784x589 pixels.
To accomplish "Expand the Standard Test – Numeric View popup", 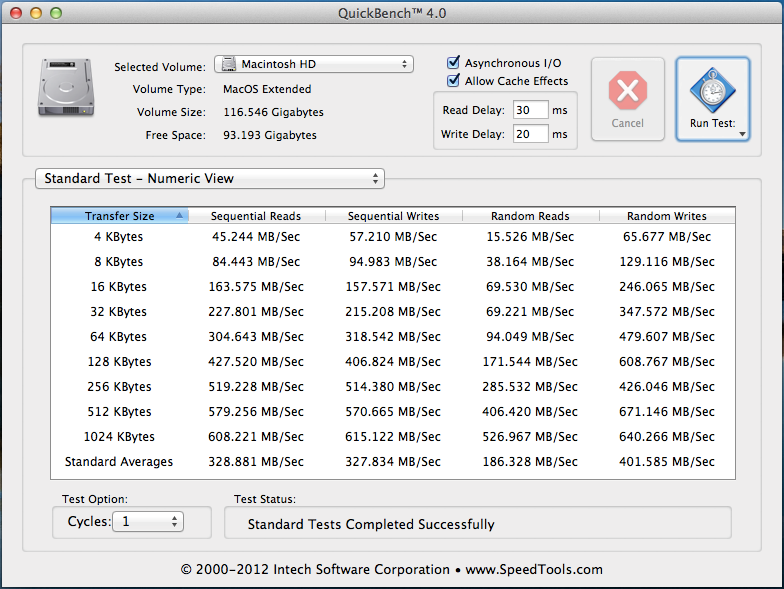I will tap(209, 179).
